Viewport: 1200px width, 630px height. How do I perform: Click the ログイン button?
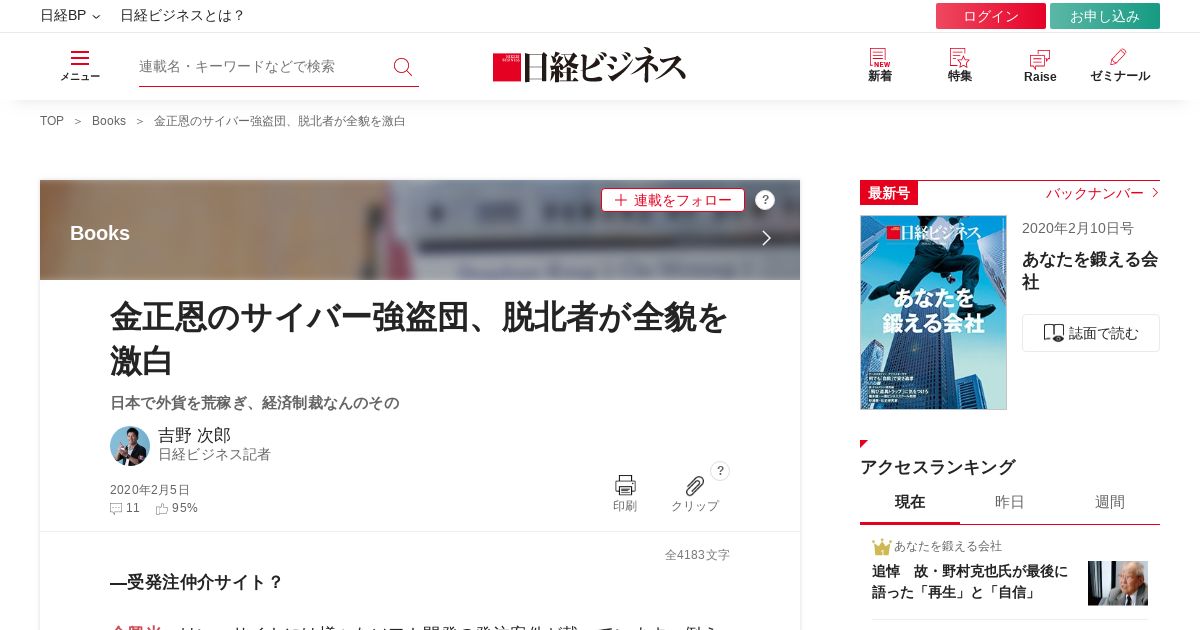tap(991, 16)
